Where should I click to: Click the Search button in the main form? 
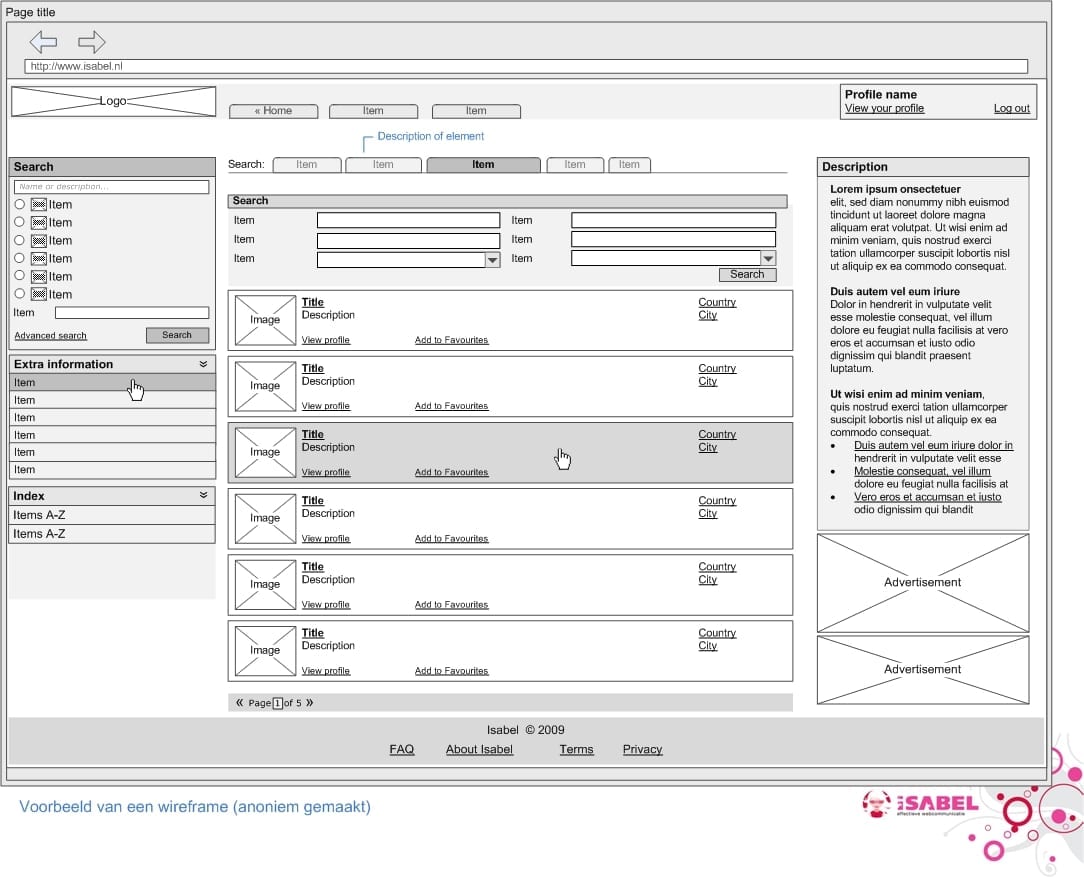(747, 274)
